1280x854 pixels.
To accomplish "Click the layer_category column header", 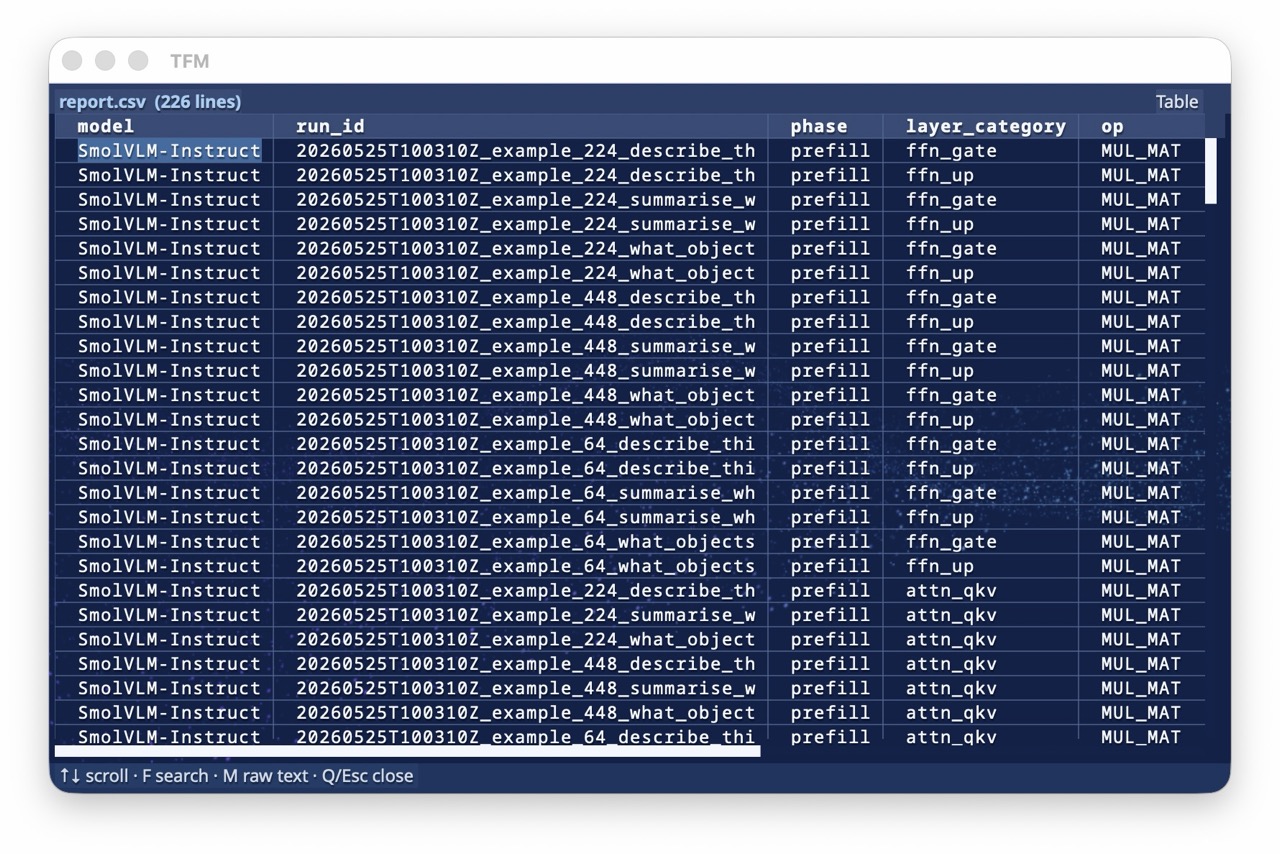I will tap(985, 126).
